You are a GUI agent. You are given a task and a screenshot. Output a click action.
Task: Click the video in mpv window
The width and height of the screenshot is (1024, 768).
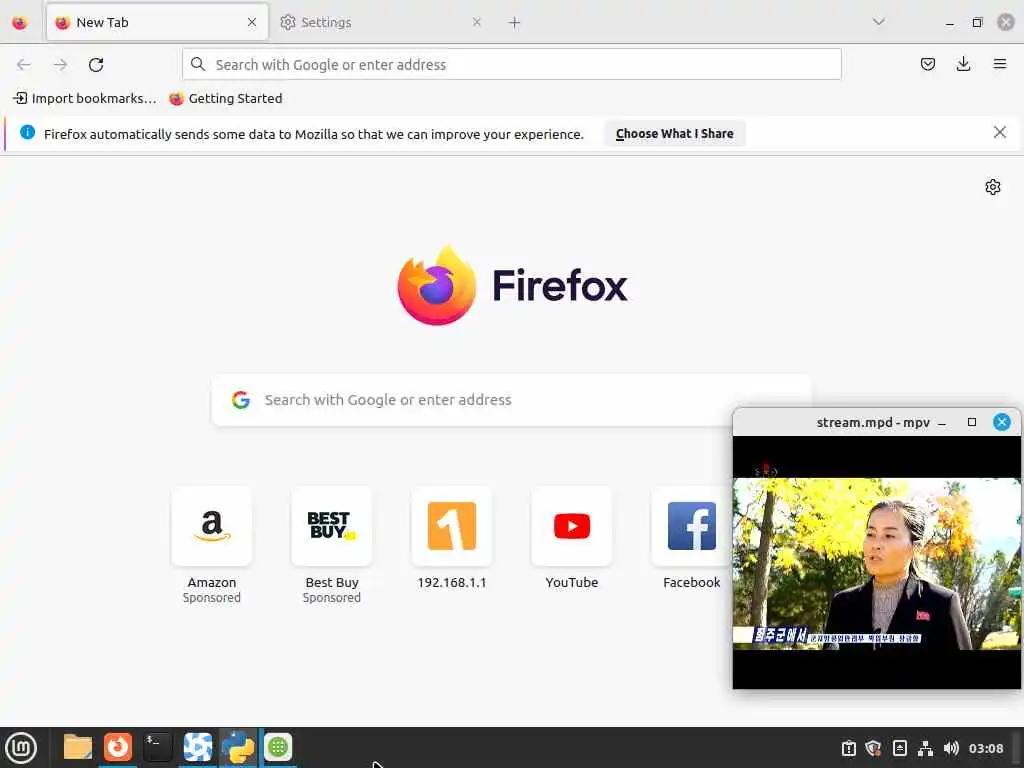(x=876, y=563)
